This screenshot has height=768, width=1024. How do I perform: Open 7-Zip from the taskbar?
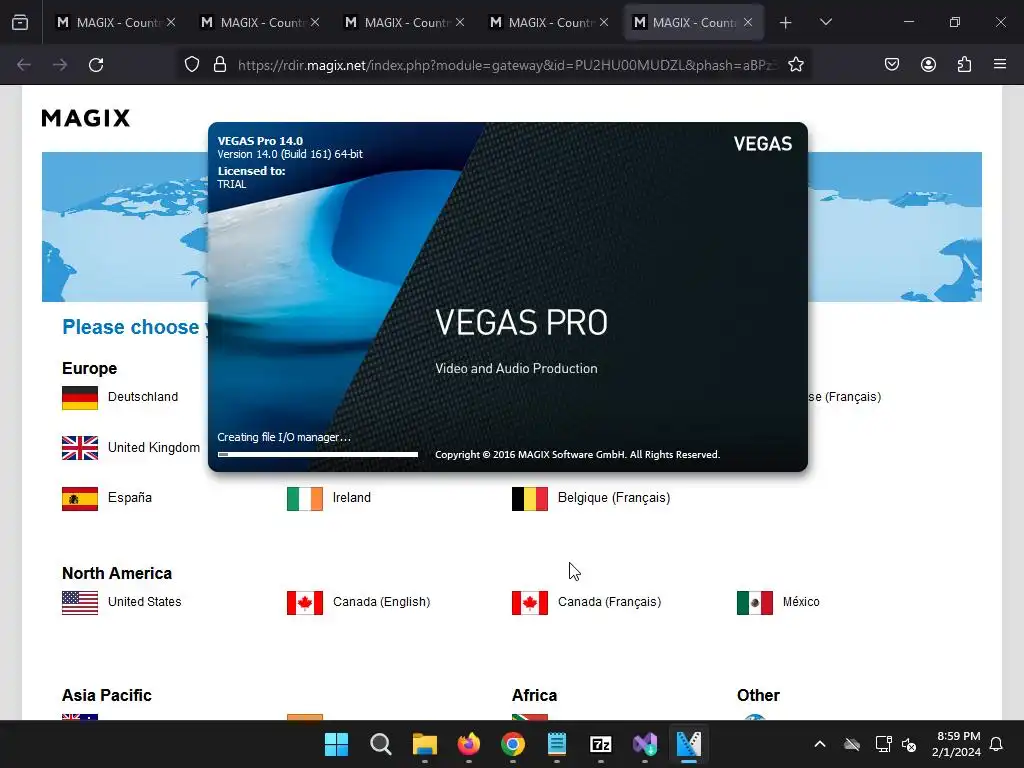coord(600,744)
